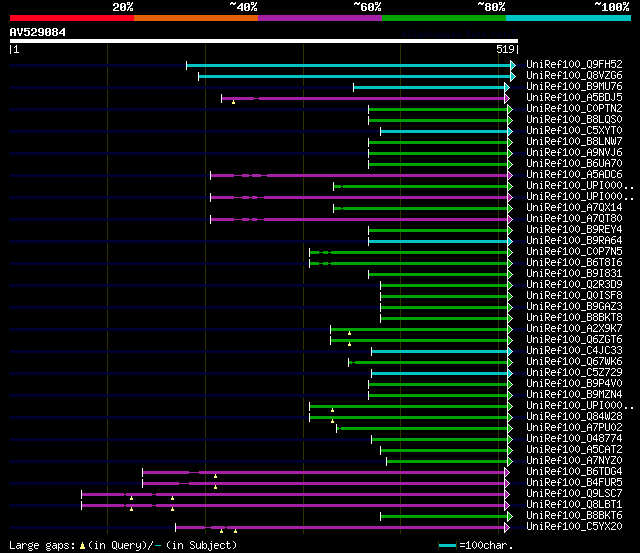Select the UniRef100_Q2R3D9 label
The height and width of the screenshot is (553, 640).
[x=574, y=285]
